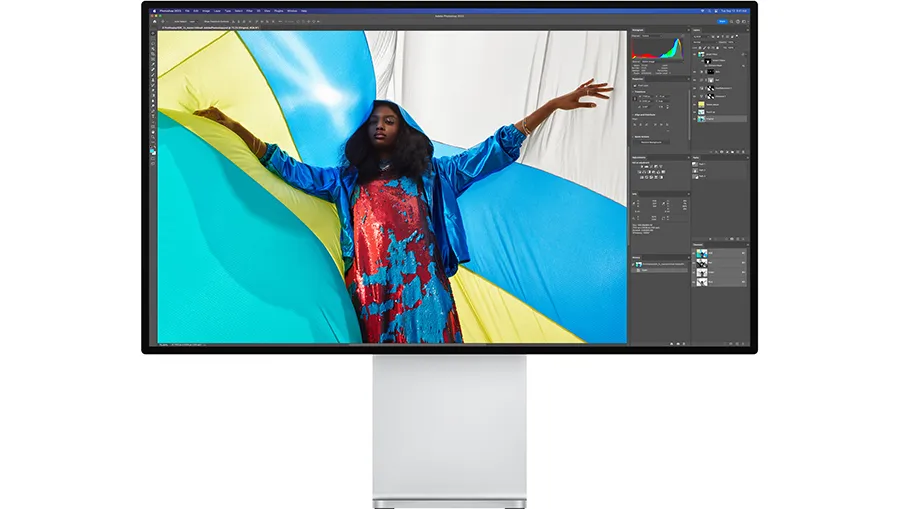Click the search icon at top right
Image resolution: width=900 pixels, height=509 pixels.
click(732, 20)
